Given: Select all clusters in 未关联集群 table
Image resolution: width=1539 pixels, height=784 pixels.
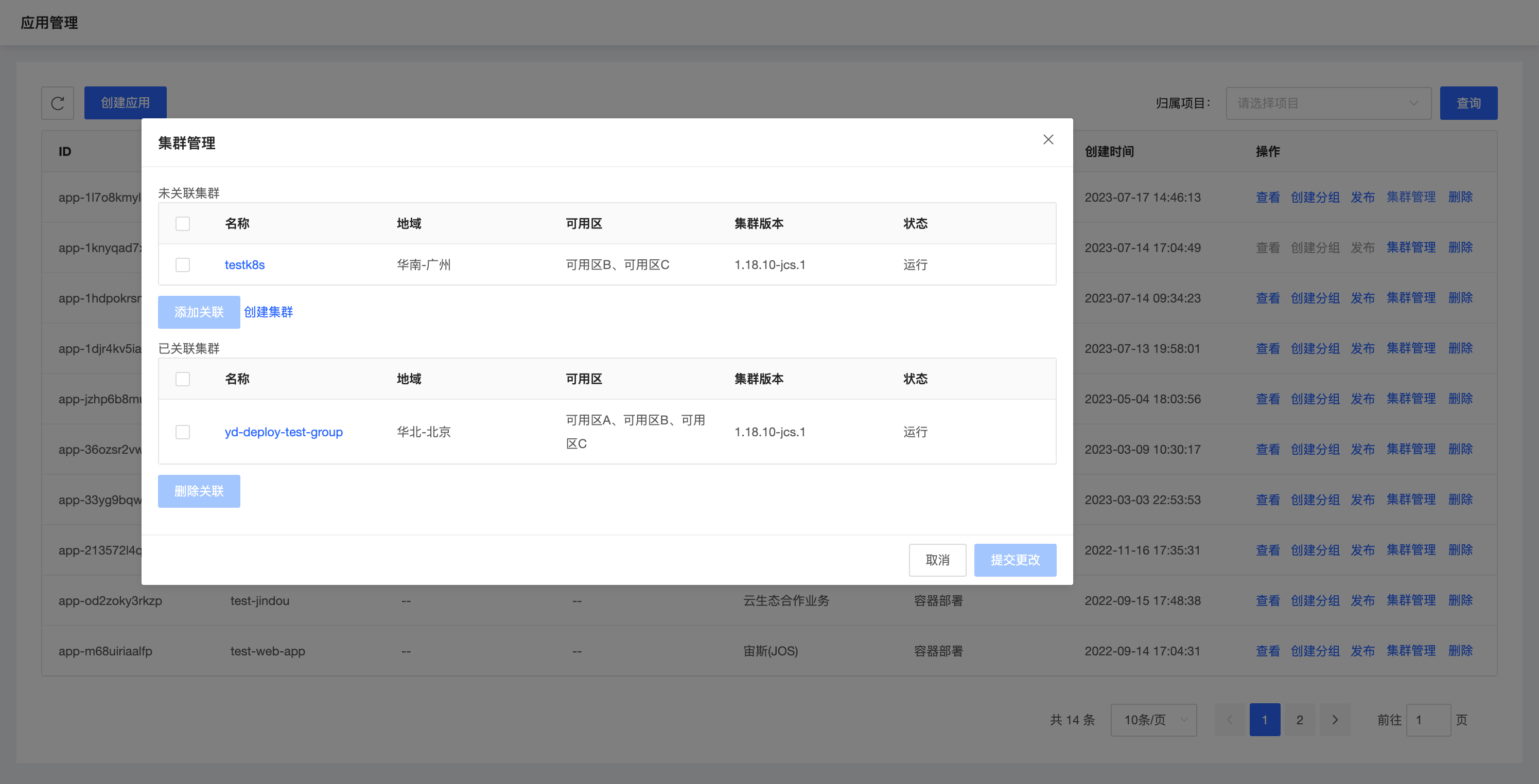Looking at the screenshot, I should [183, 223].
